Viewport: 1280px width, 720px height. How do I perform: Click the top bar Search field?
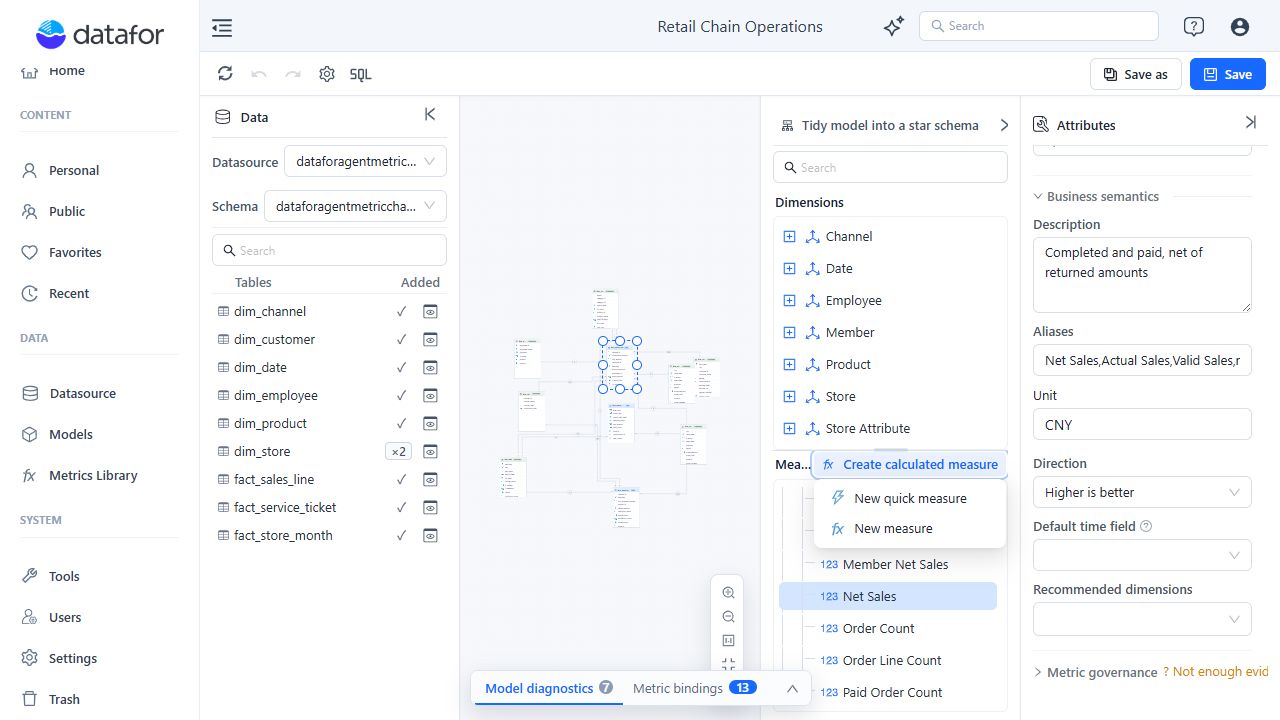click(1038, 26)
